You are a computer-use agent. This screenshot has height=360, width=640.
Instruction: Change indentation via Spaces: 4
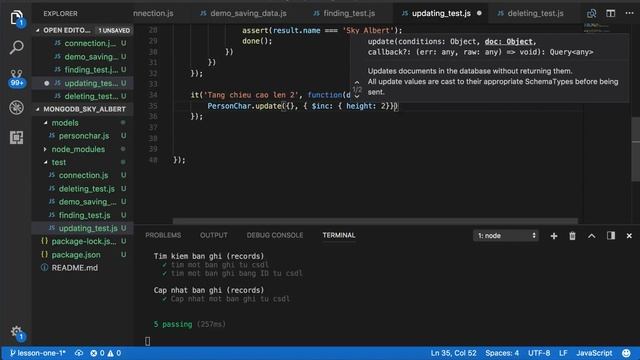[x=502, y=353]
